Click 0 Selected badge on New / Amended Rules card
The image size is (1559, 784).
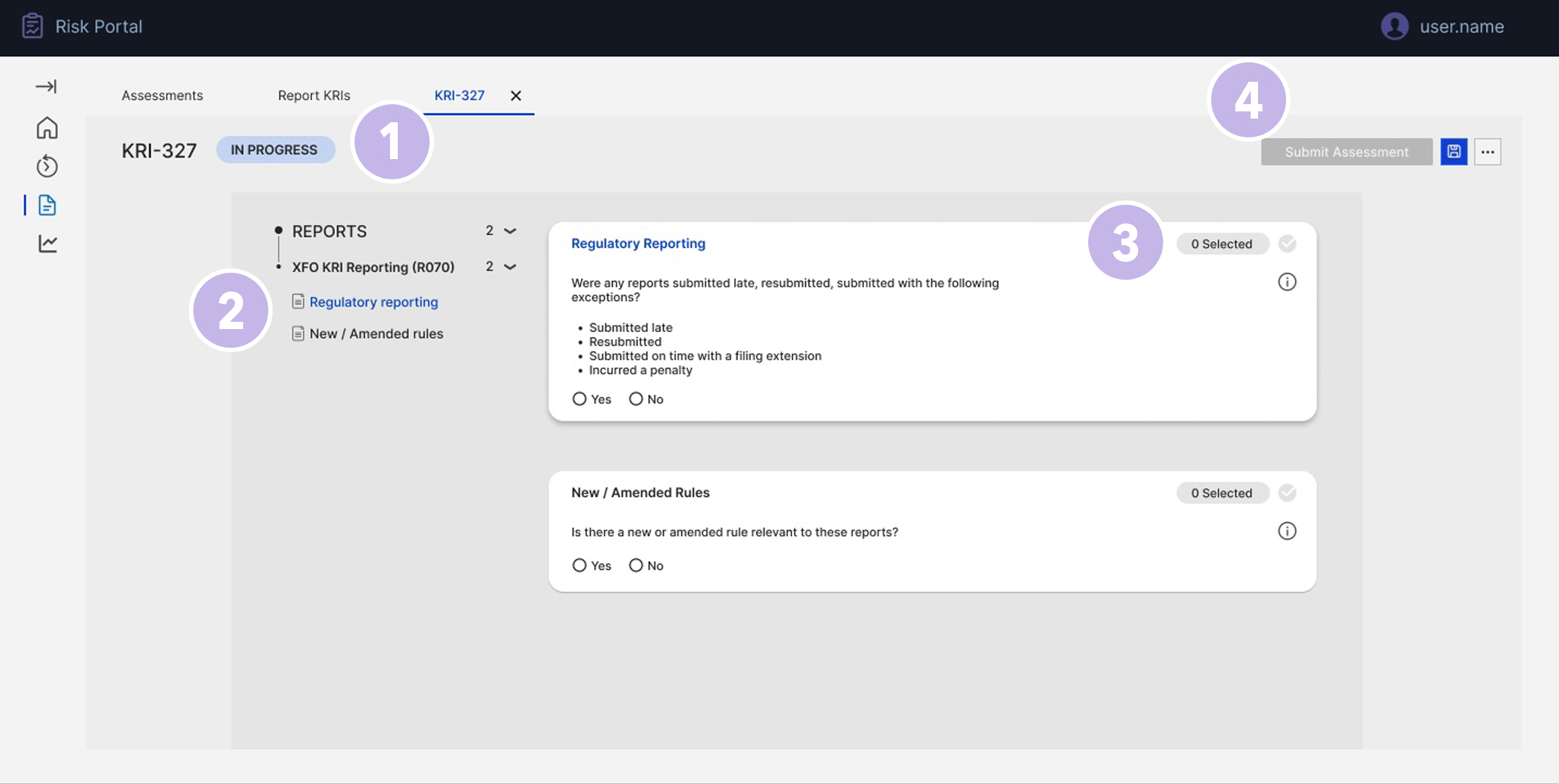point(1222,493)
